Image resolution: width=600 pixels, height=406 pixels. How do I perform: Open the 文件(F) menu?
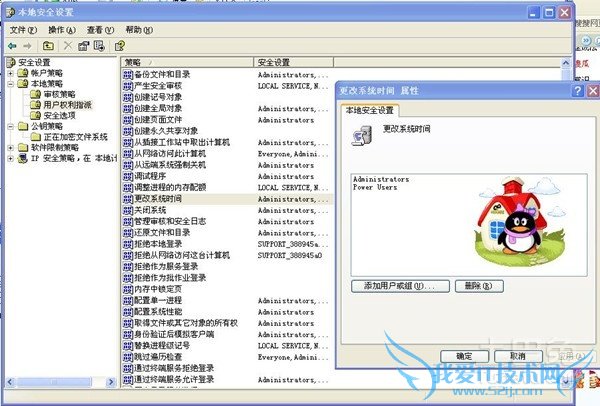[23, 30]
